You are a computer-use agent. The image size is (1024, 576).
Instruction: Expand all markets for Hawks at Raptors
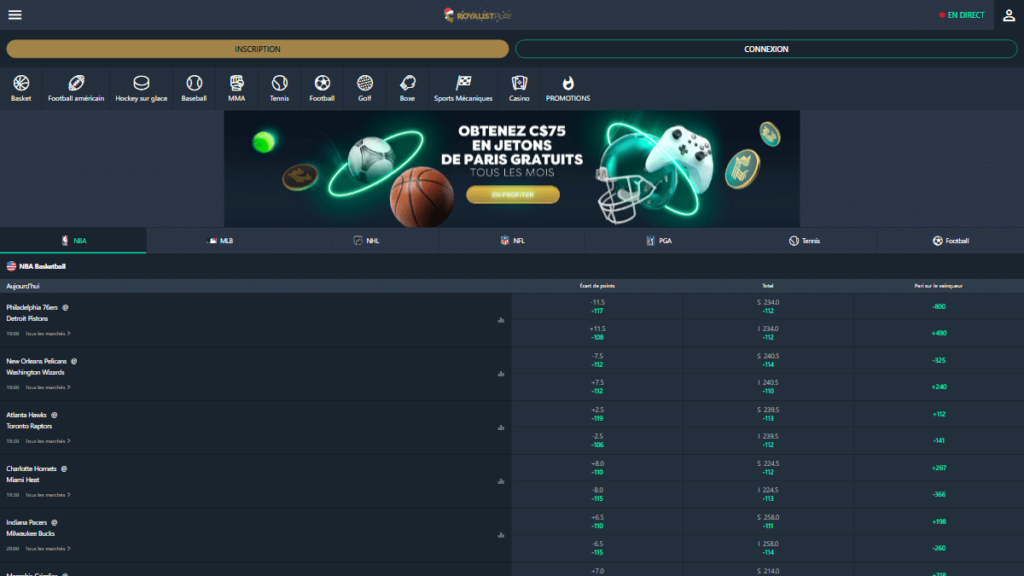coord(48,441)
